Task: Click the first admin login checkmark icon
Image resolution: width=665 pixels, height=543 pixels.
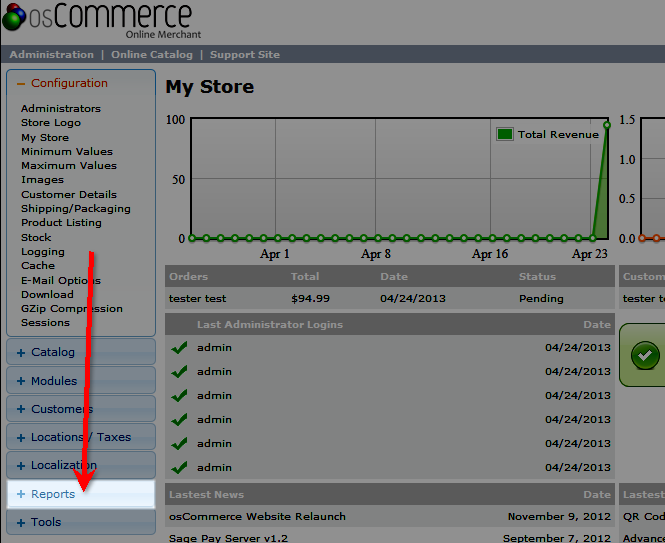Action: point(180,348)
